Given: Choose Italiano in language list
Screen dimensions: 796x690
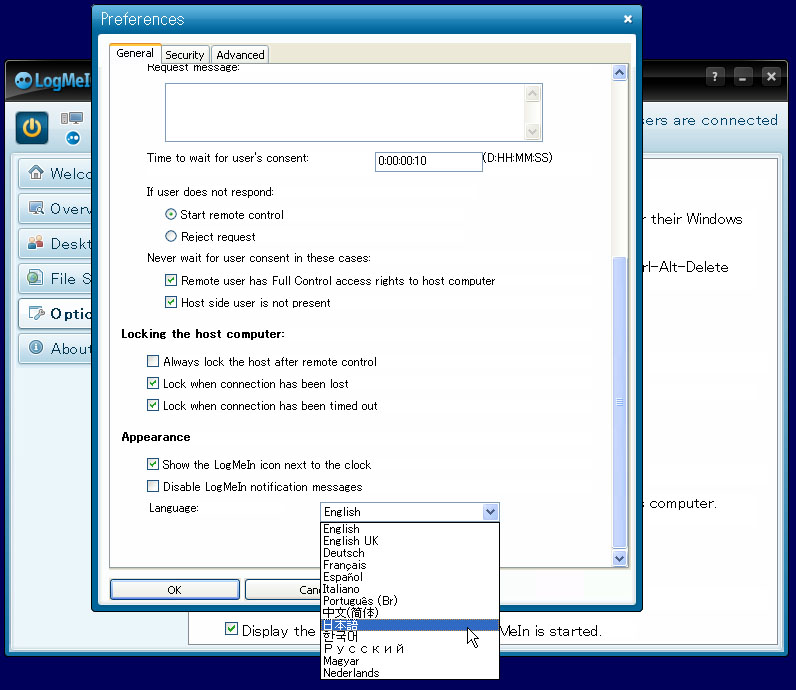Looking at the screenshot, I should (410, 589).
